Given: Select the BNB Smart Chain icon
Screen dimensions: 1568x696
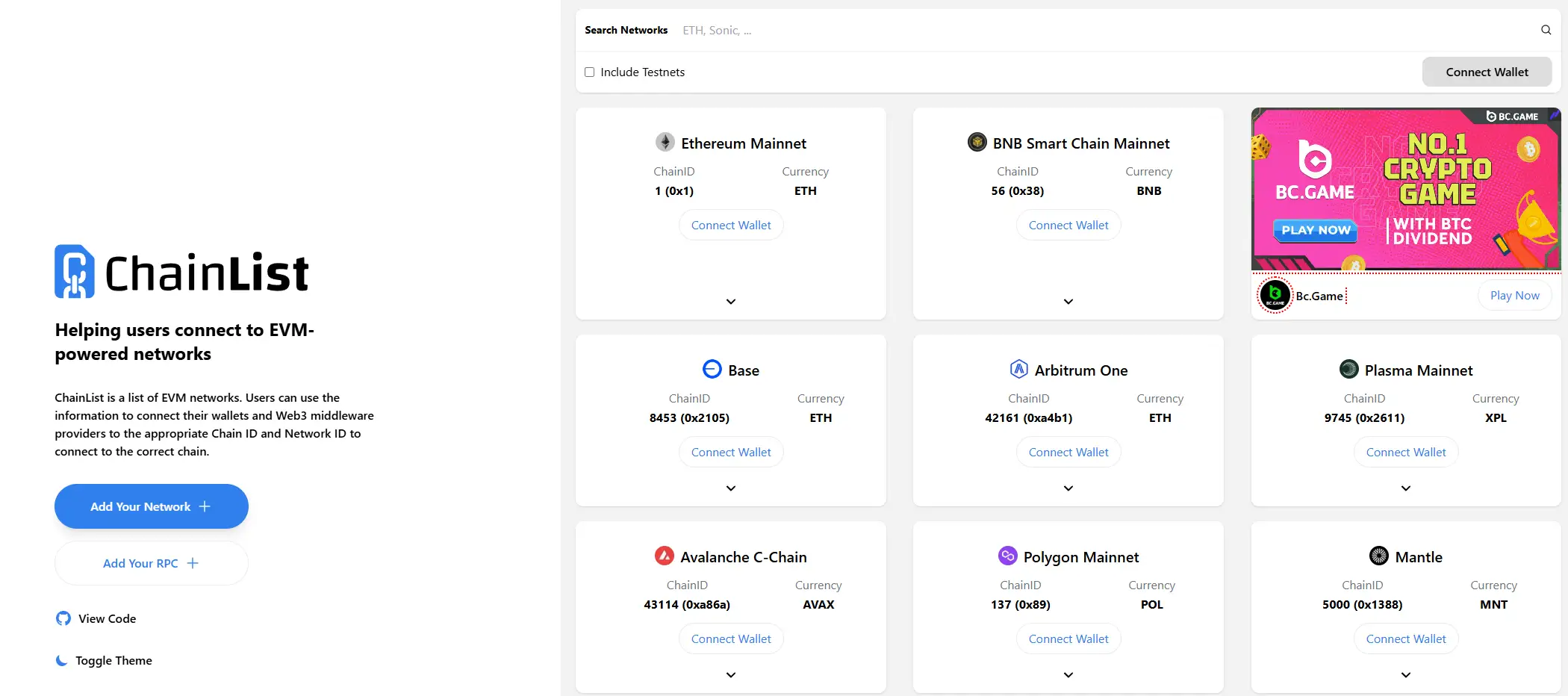Looking at the screenshot, I should [x=977, y=142].
